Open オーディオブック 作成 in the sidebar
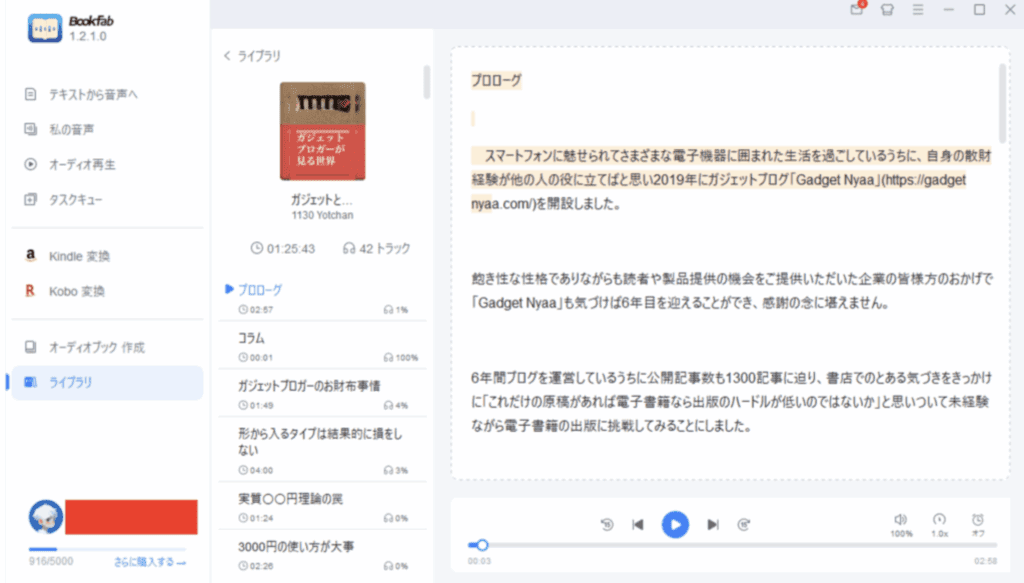Image resolution: width=1024 pixels, height=583 pixels. point(96,347)
